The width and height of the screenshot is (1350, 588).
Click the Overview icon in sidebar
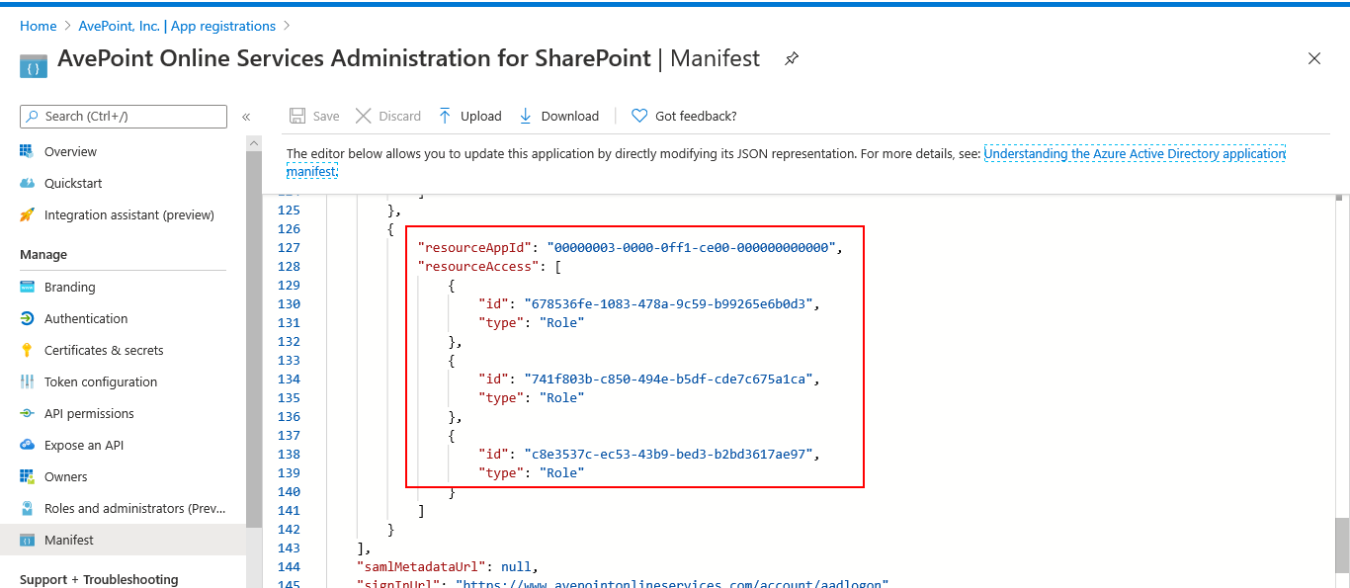(x=27, y=151)
